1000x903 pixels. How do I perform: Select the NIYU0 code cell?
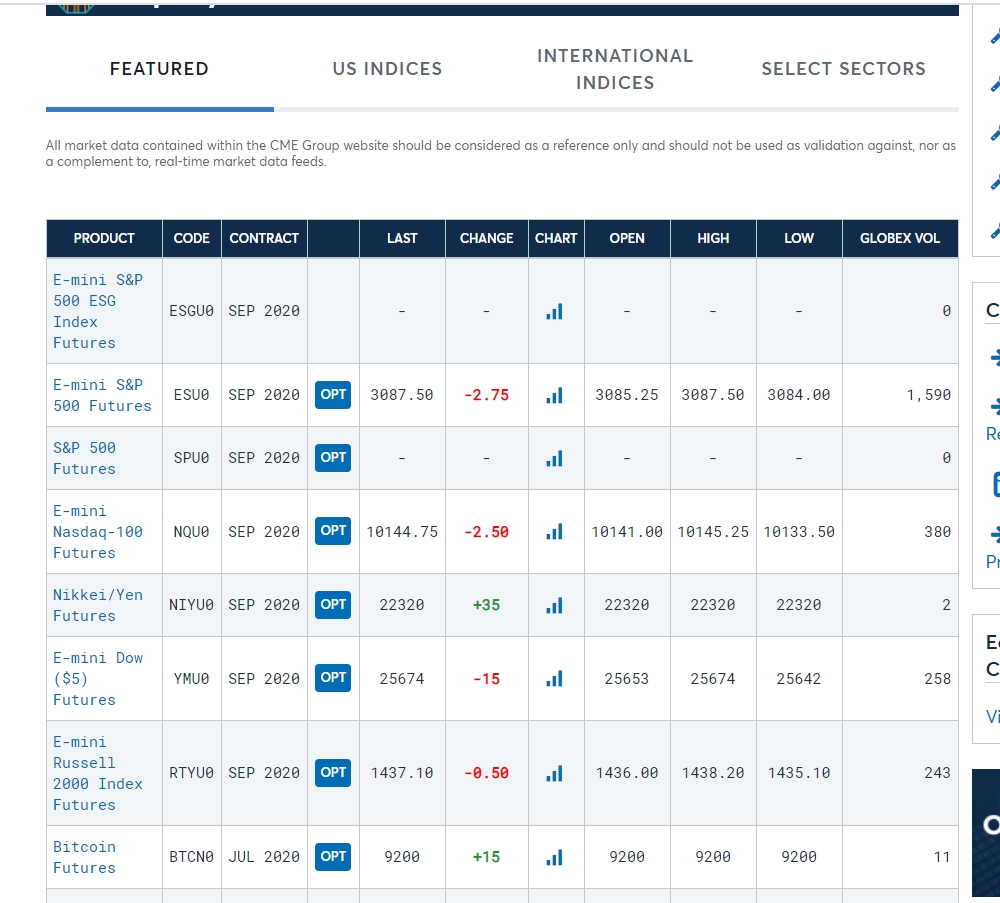191,605
